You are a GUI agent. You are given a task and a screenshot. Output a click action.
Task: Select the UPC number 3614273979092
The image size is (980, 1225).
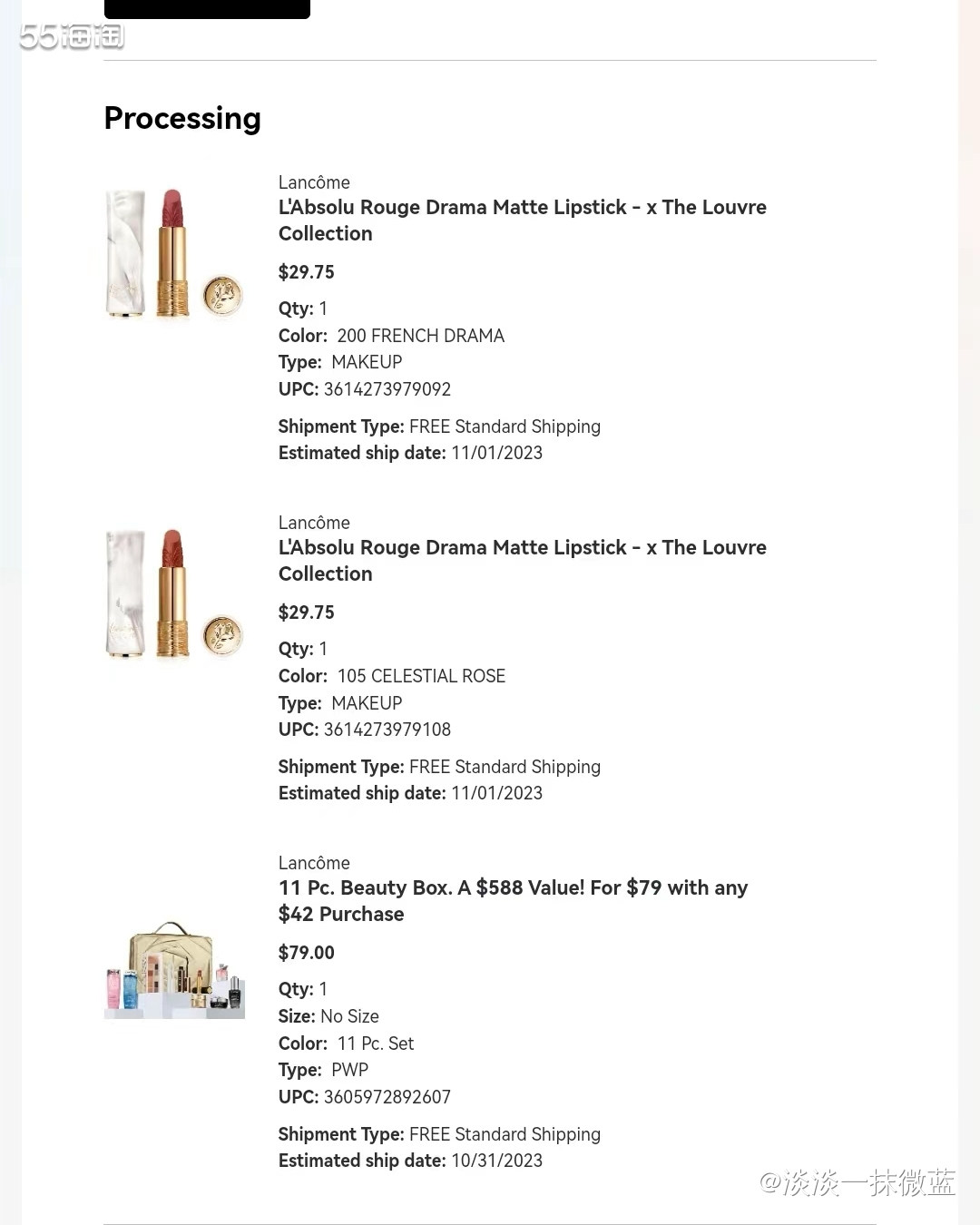[387, 389]
